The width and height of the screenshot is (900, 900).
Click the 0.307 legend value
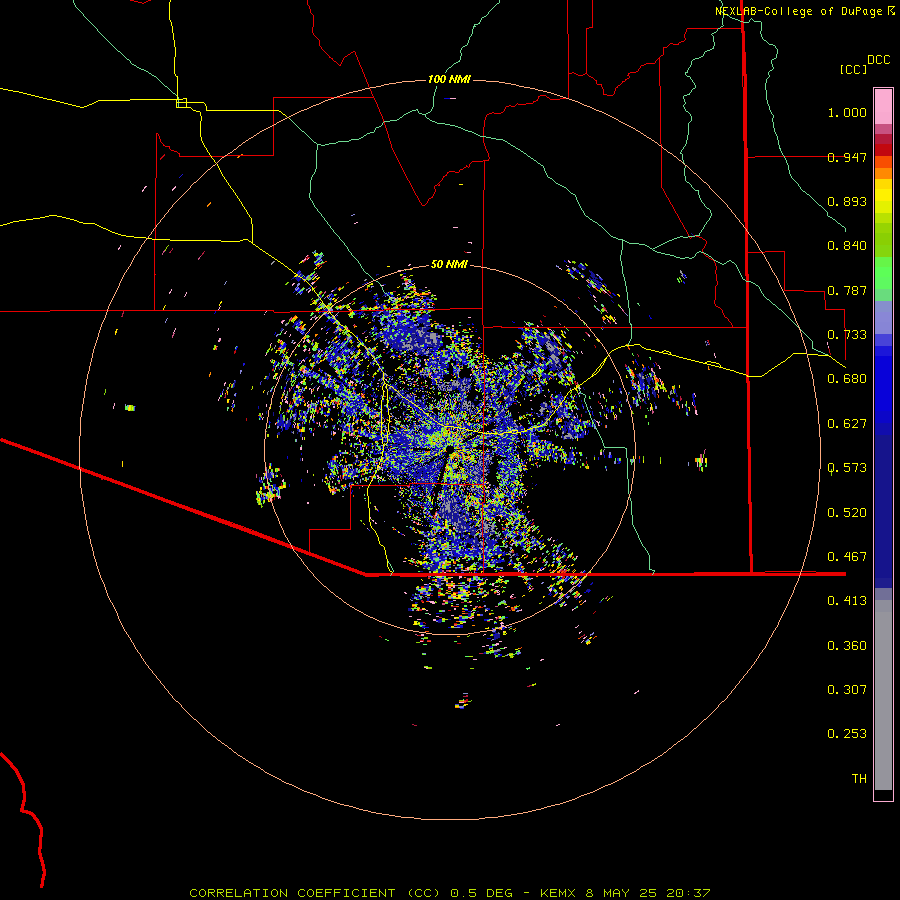tap(847, 689)
